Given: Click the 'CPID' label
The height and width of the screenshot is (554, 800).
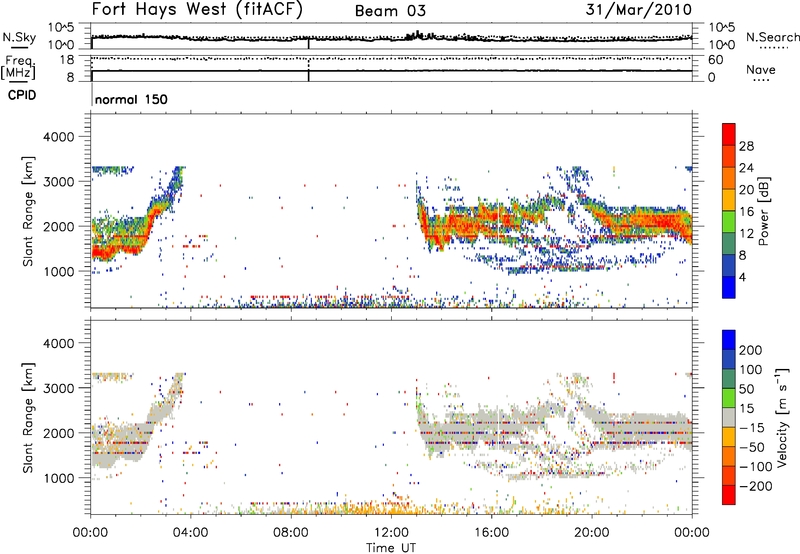Looking at the screenshot, I should coord(22,95).
